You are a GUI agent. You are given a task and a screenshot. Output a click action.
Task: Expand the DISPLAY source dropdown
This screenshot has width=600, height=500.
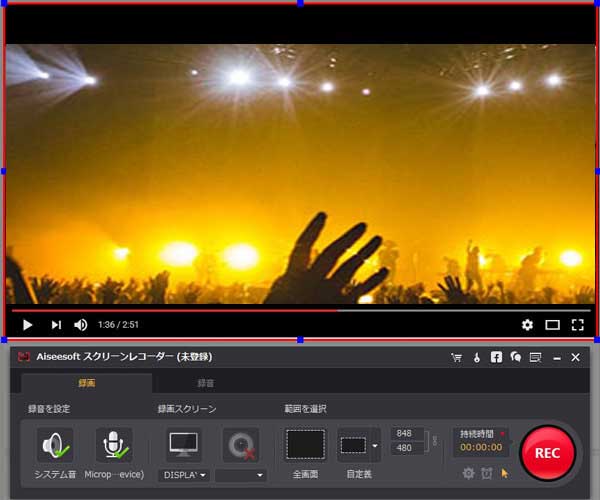184,475
